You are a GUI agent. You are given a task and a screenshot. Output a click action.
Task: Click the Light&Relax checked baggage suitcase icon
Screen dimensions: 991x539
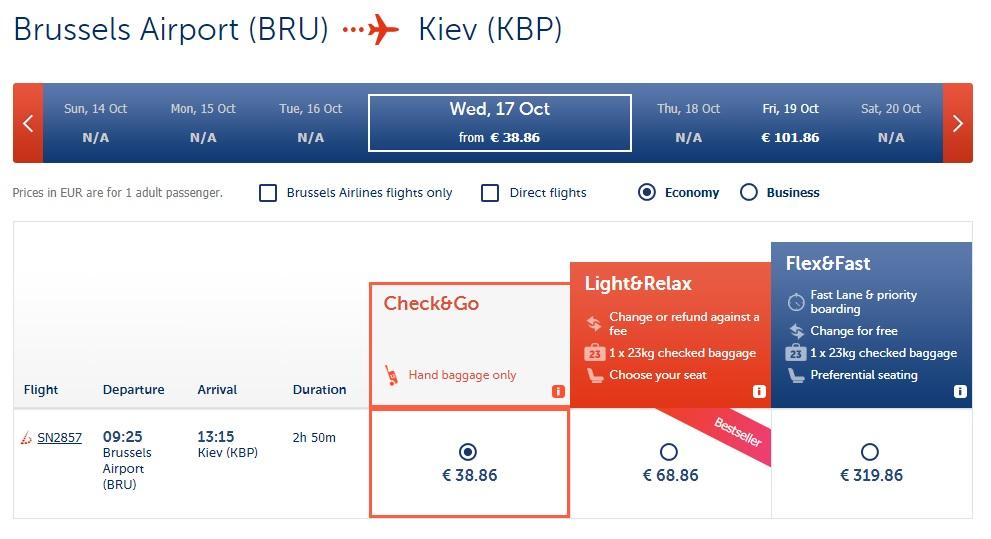click(x=594, y=353)
